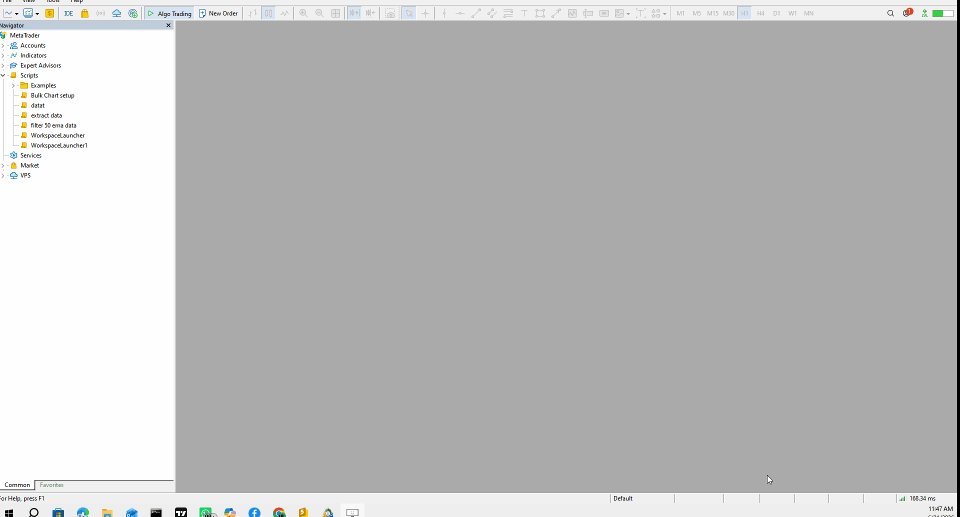Click the 168.34 ms connection status

pos(917,499)
